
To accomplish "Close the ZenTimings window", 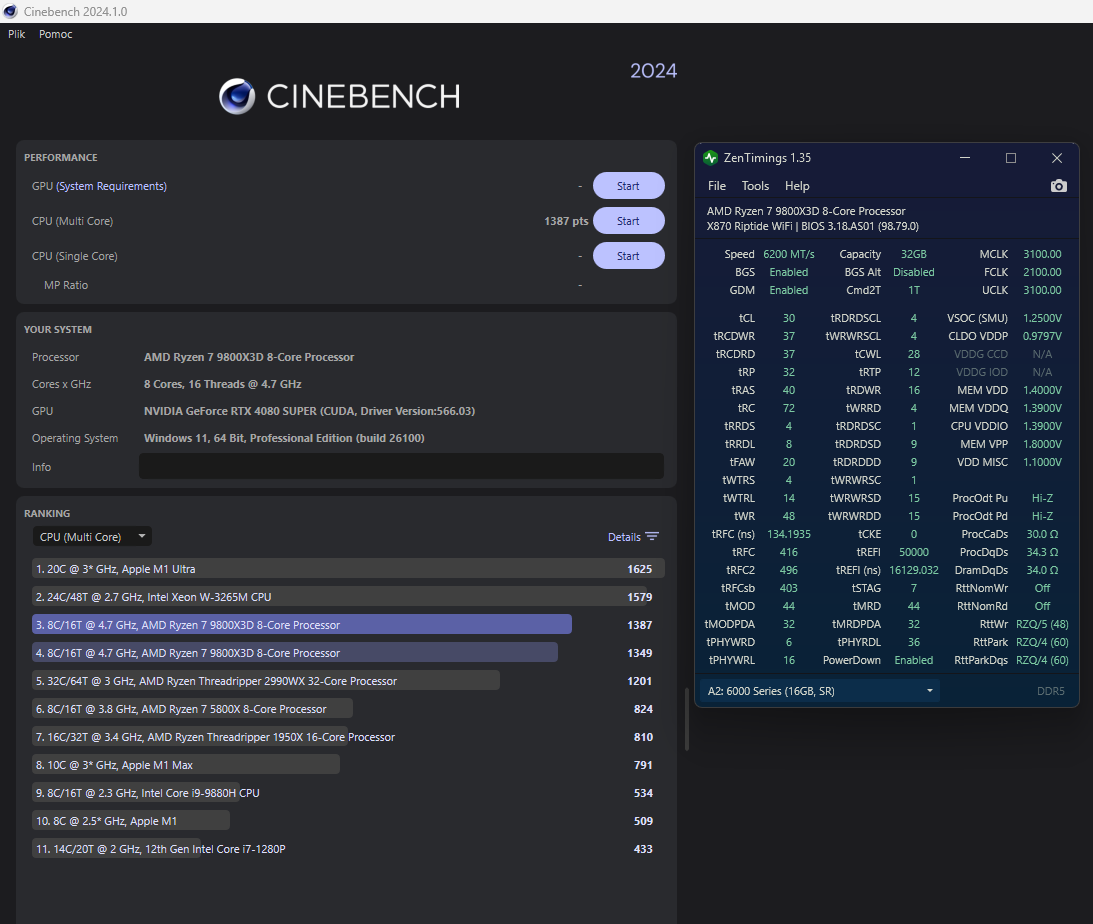I will click(1057, 158).
